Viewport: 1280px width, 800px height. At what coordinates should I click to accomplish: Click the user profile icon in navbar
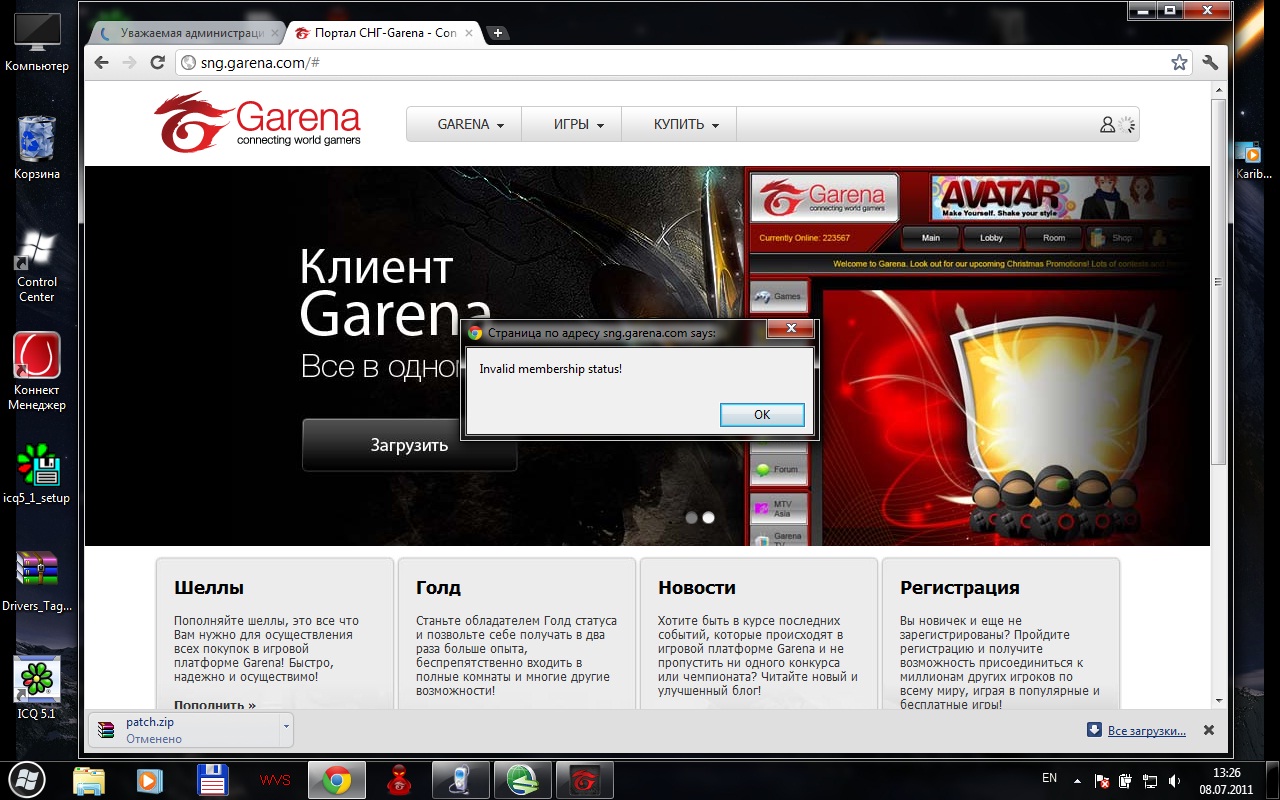[1107, 125]
